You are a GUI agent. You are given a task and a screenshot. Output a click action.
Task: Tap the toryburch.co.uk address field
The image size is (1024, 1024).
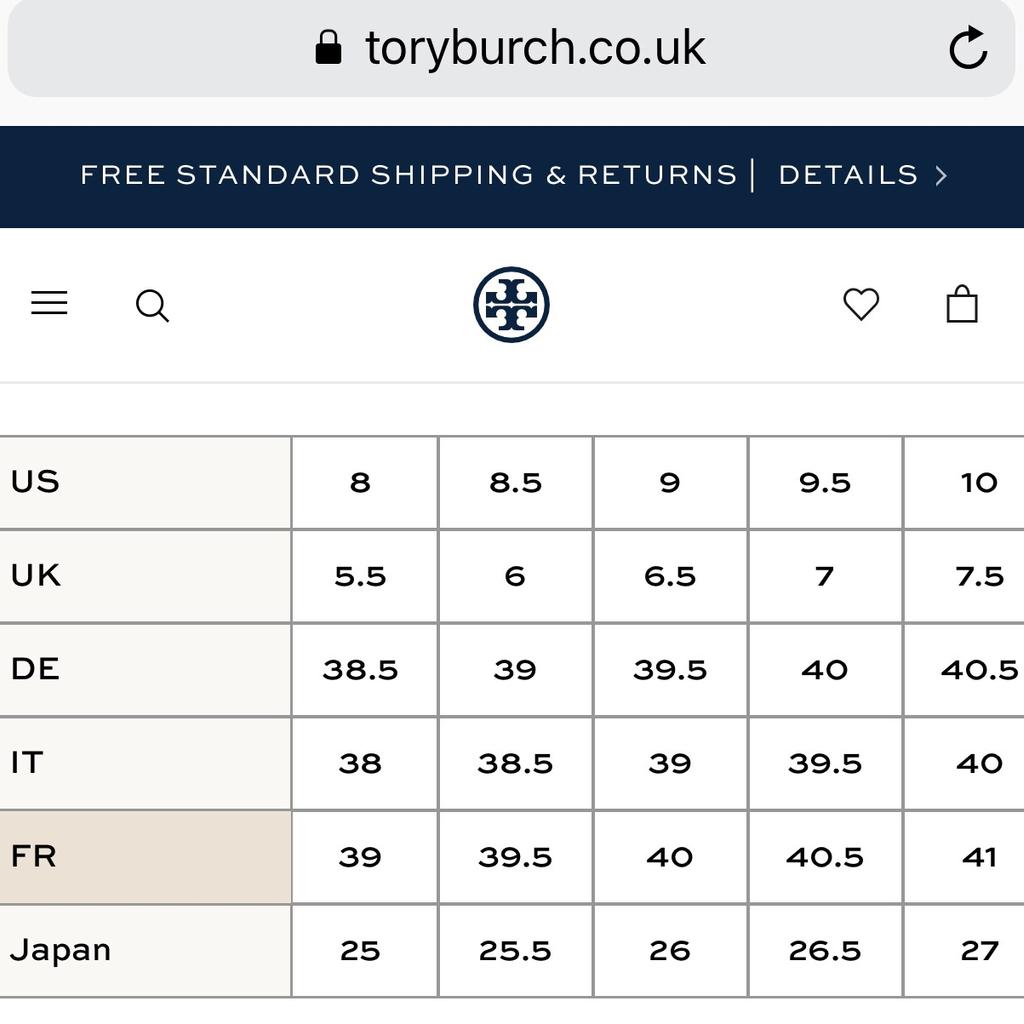click(535, 48)
